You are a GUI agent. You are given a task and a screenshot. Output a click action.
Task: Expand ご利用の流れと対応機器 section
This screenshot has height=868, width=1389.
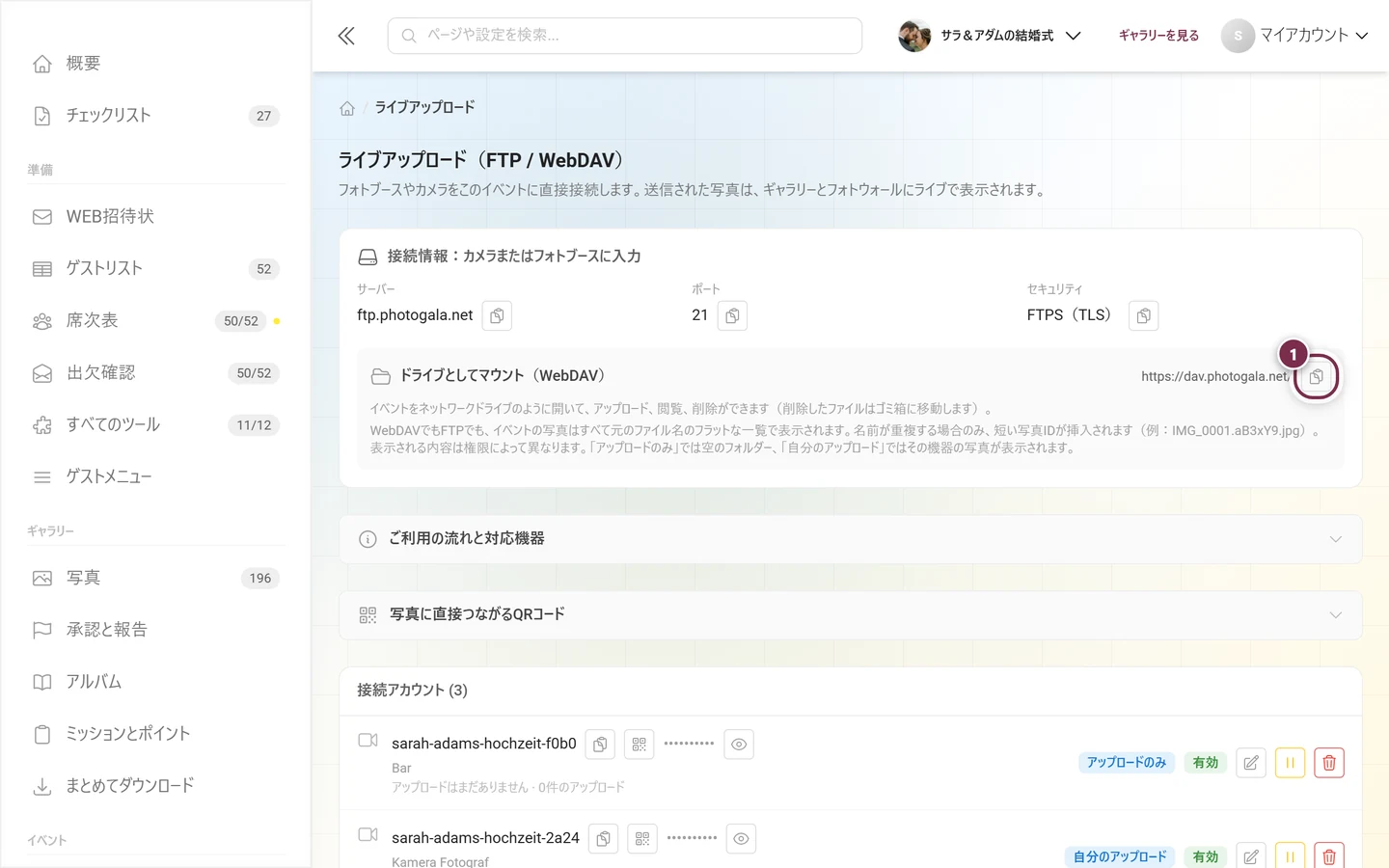[x=851, y=539]
